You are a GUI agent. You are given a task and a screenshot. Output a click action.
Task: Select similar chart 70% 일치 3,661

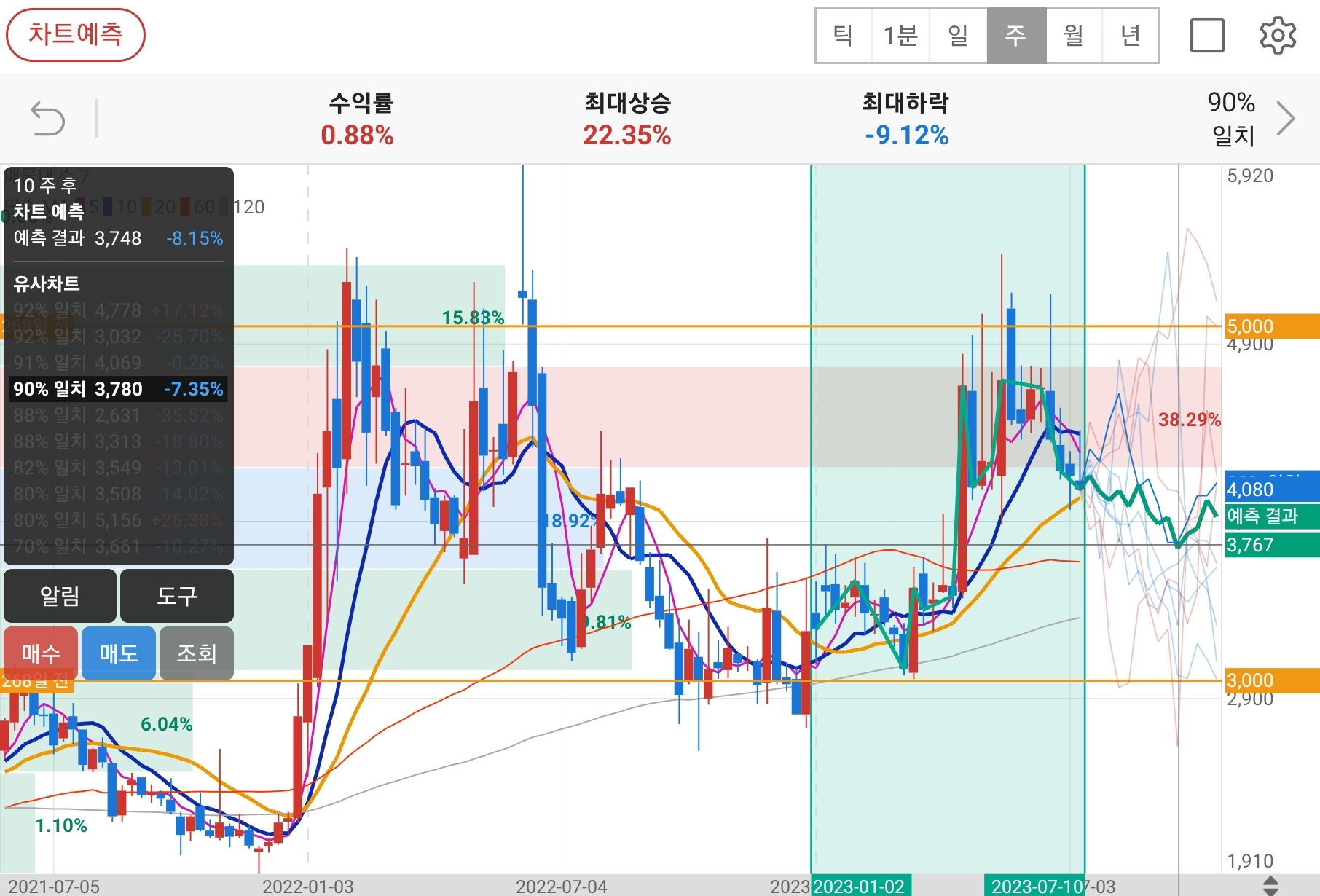[119, 546]
